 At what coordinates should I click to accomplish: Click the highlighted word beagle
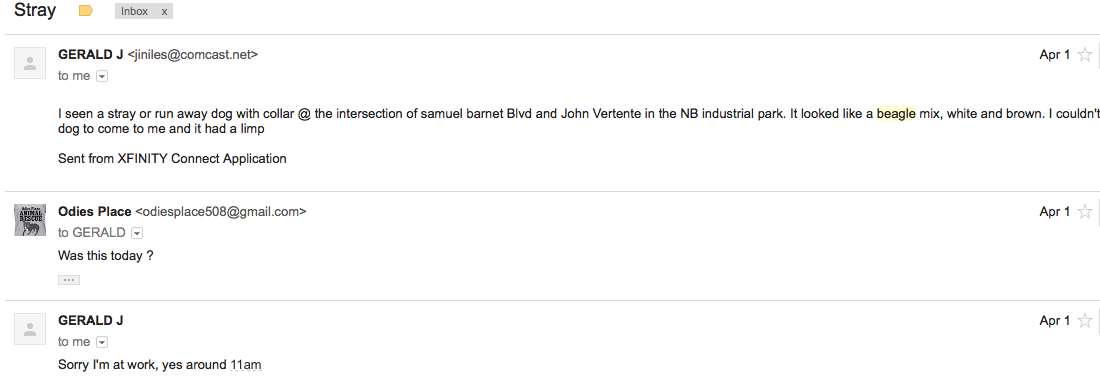point(896,114)
